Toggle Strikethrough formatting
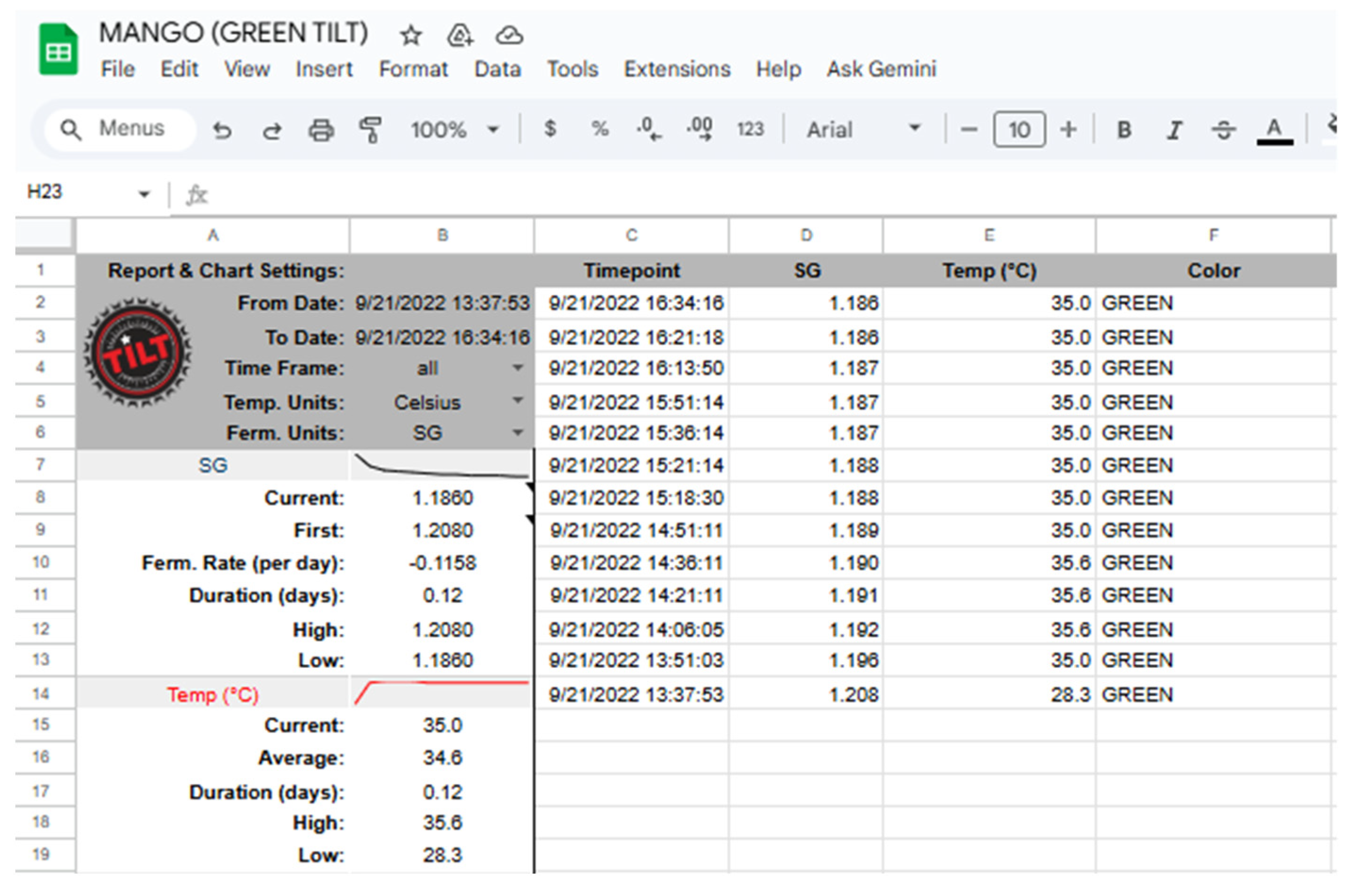 click(1223, 130)
